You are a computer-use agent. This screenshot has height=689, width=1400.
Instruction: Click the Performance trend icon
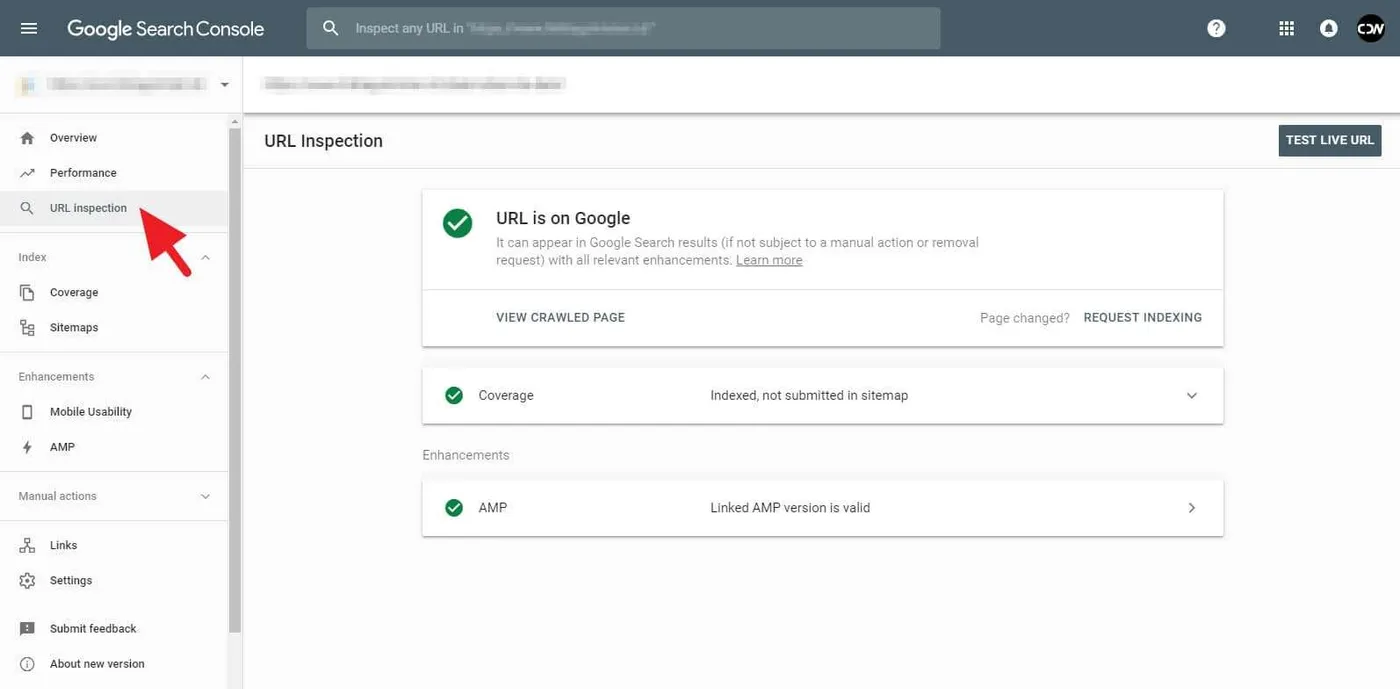(x=27, y=173)
